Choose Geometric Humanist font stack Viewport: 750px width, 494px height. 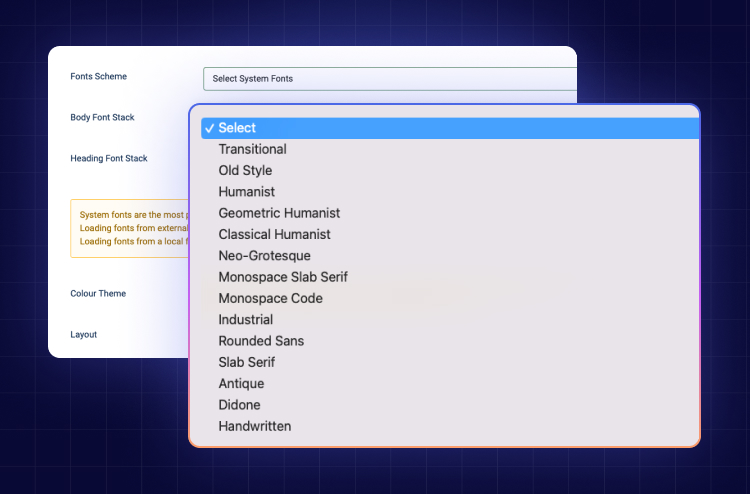point(450,213)
